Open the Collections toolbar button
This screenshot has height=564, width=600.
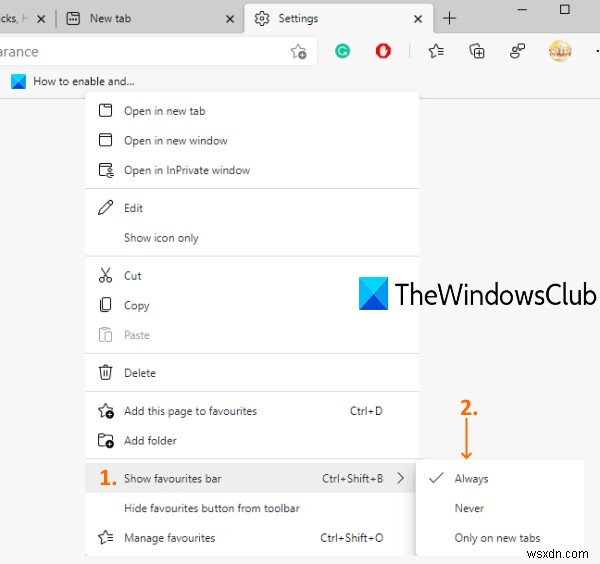(477, 51)
